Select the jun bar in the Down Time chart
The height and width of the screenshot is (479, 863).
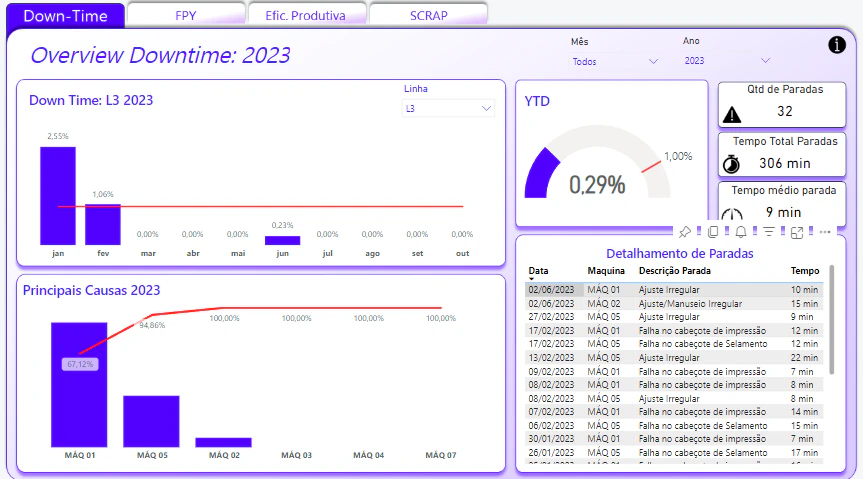click(x=282, y=241)
